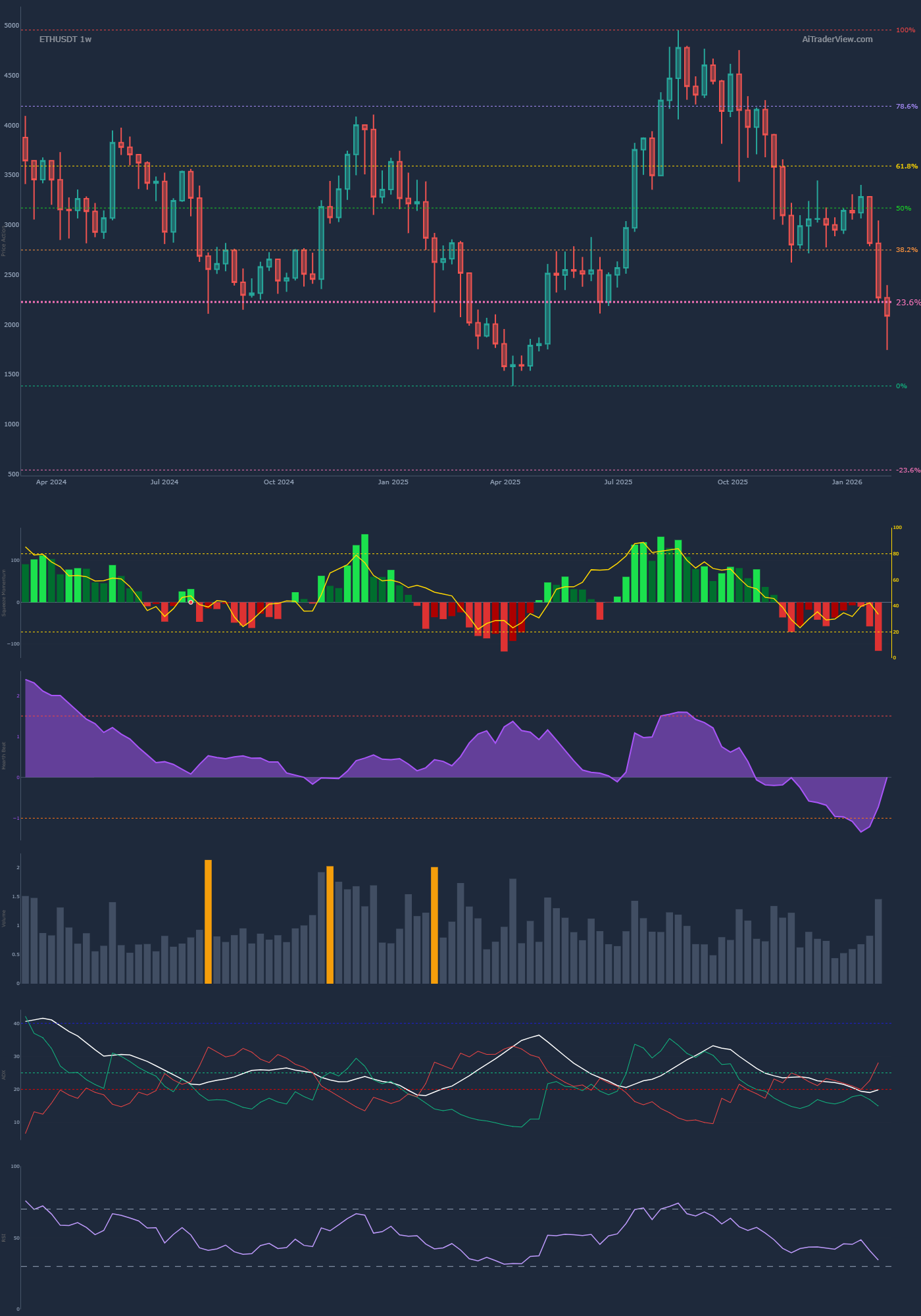Screen dimensions: 921x1316
Task: Click the white dot on Squeeze Momentum
Action: 191,602
